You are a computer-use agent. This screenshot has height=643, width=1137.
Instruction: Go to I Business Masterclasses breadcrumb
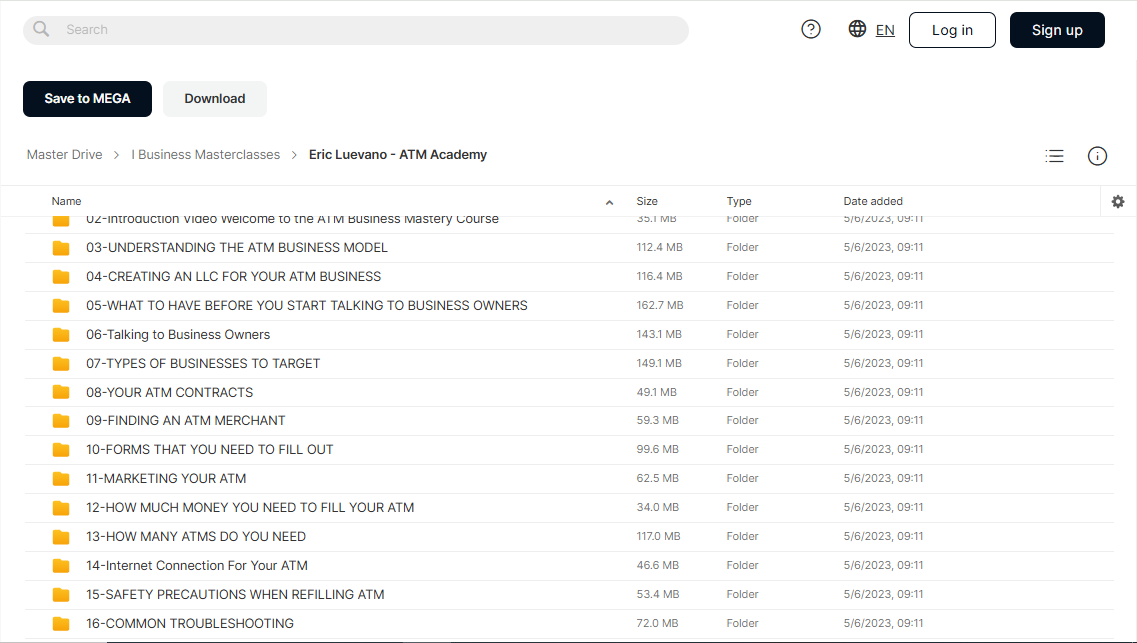[205, 154]
